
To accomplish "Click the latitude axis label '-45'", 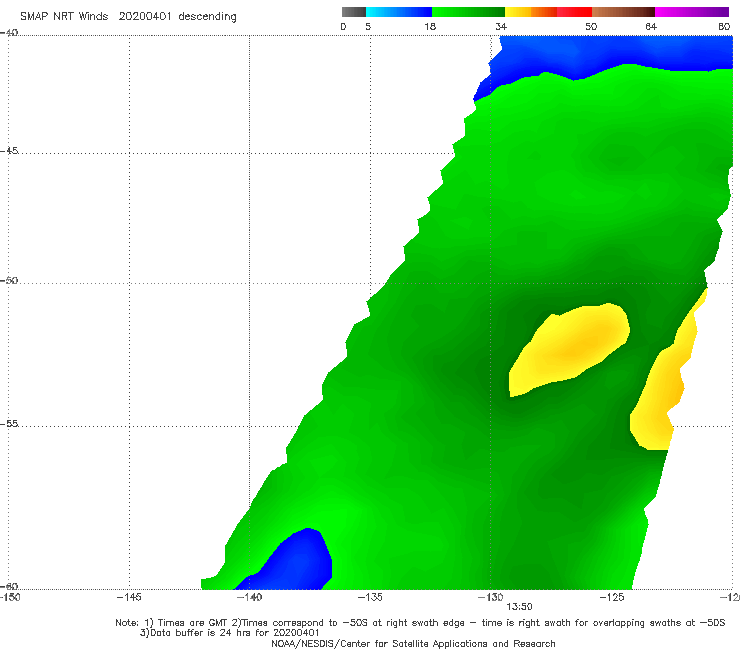I will point(9,151).
